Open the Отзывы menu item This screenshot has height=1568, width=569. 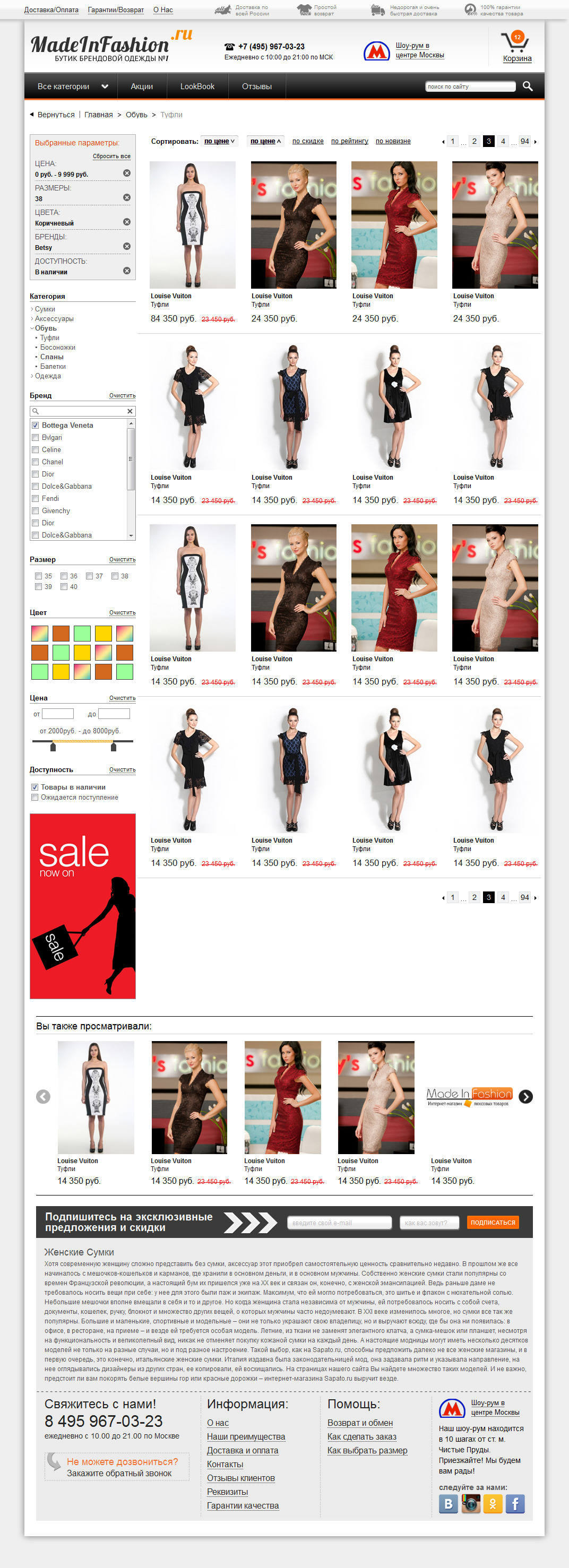(257, 86)
